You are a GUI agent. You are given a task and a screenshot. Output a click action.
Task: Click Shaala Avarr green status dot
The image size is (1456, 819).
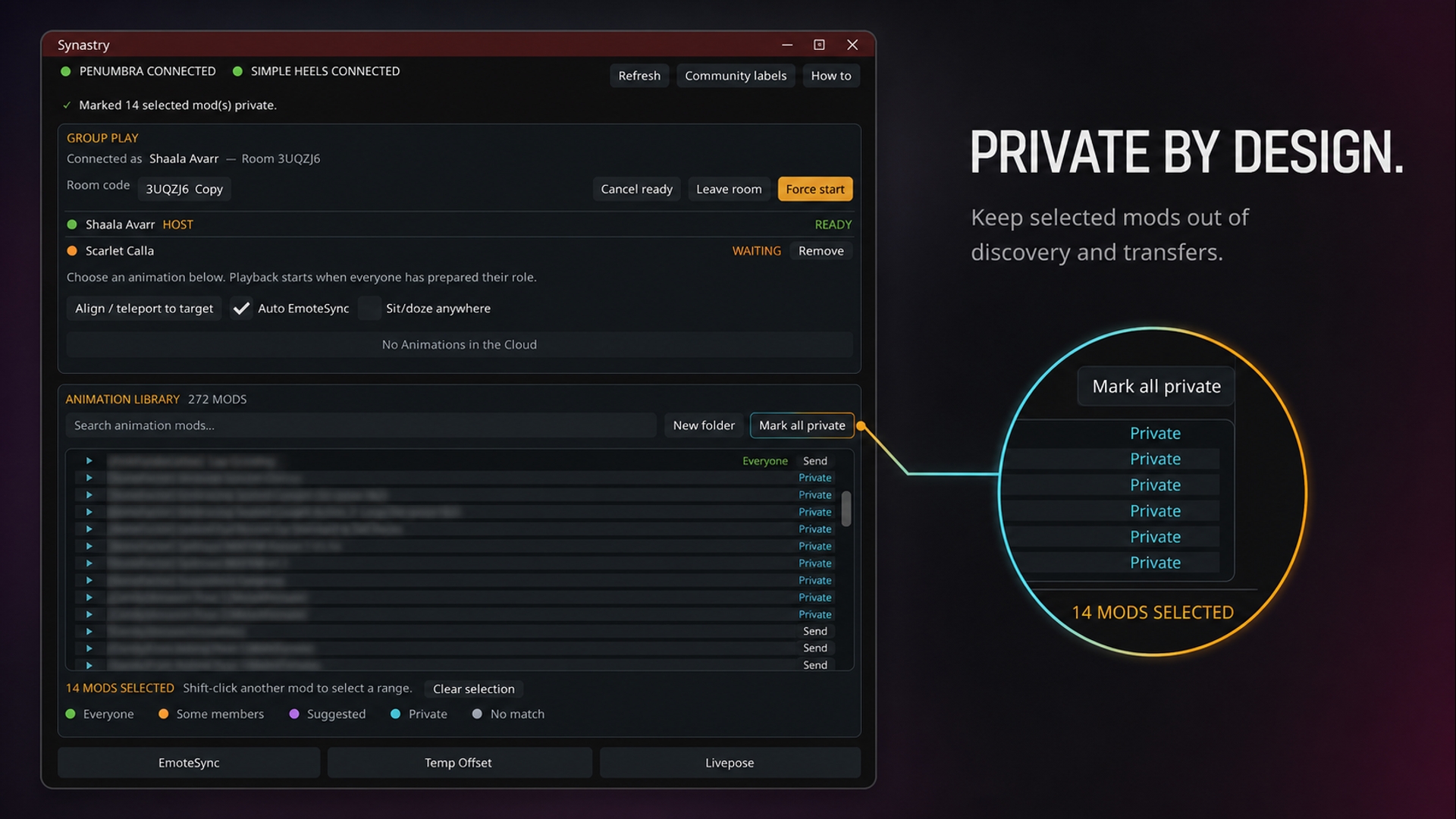tap(72, 224)
